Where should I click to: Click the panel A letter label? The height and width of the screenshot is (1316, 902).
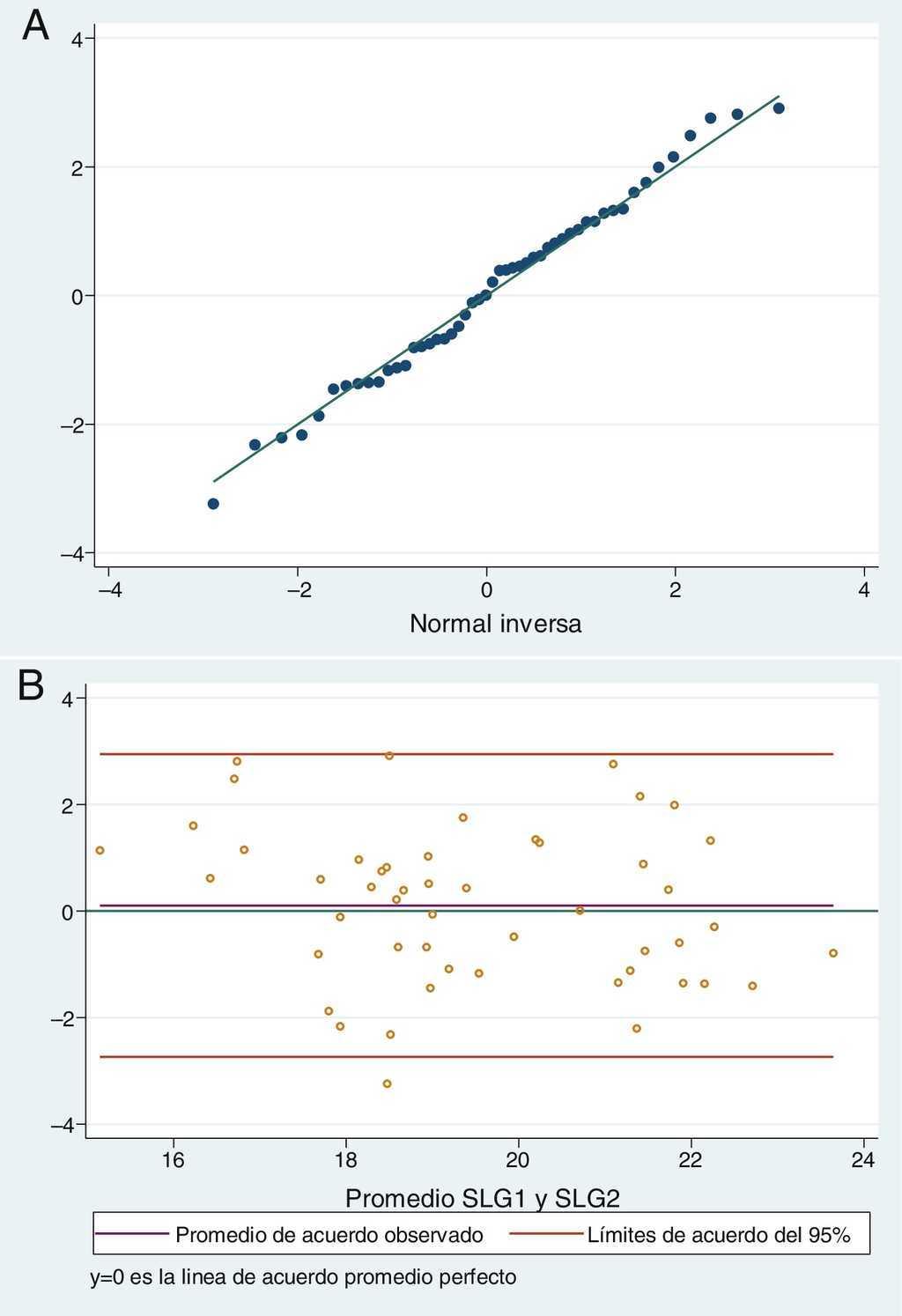click(x=35, y=26)
